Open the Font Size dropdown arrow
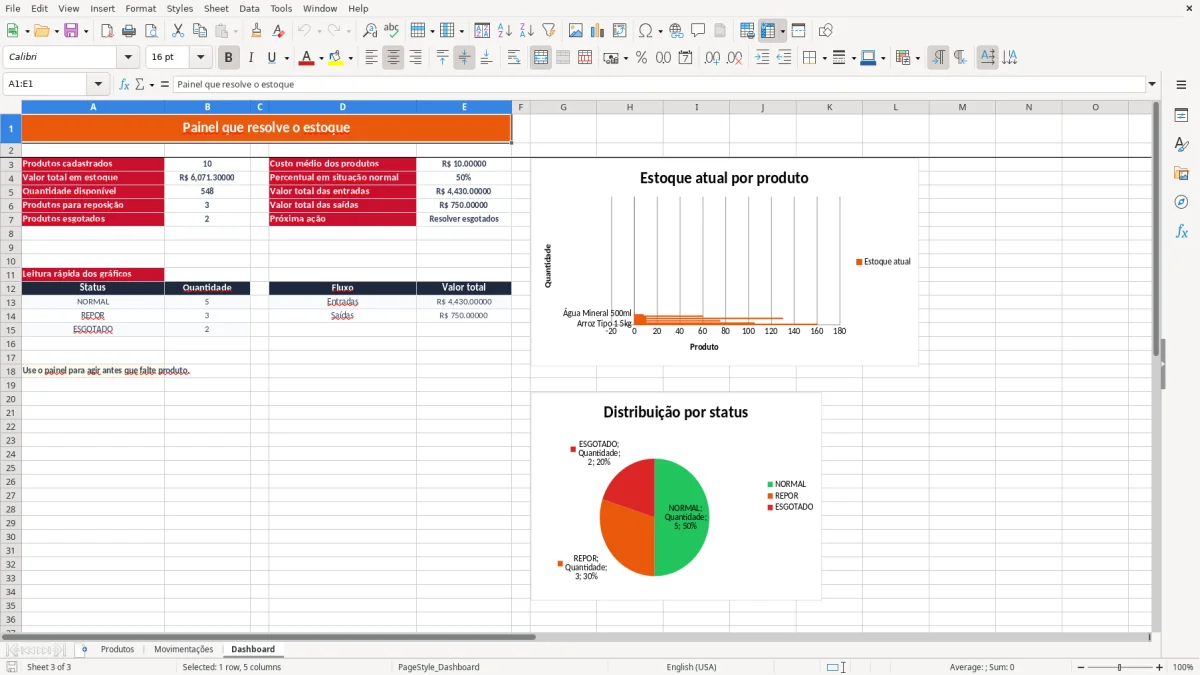 [201, 58]
